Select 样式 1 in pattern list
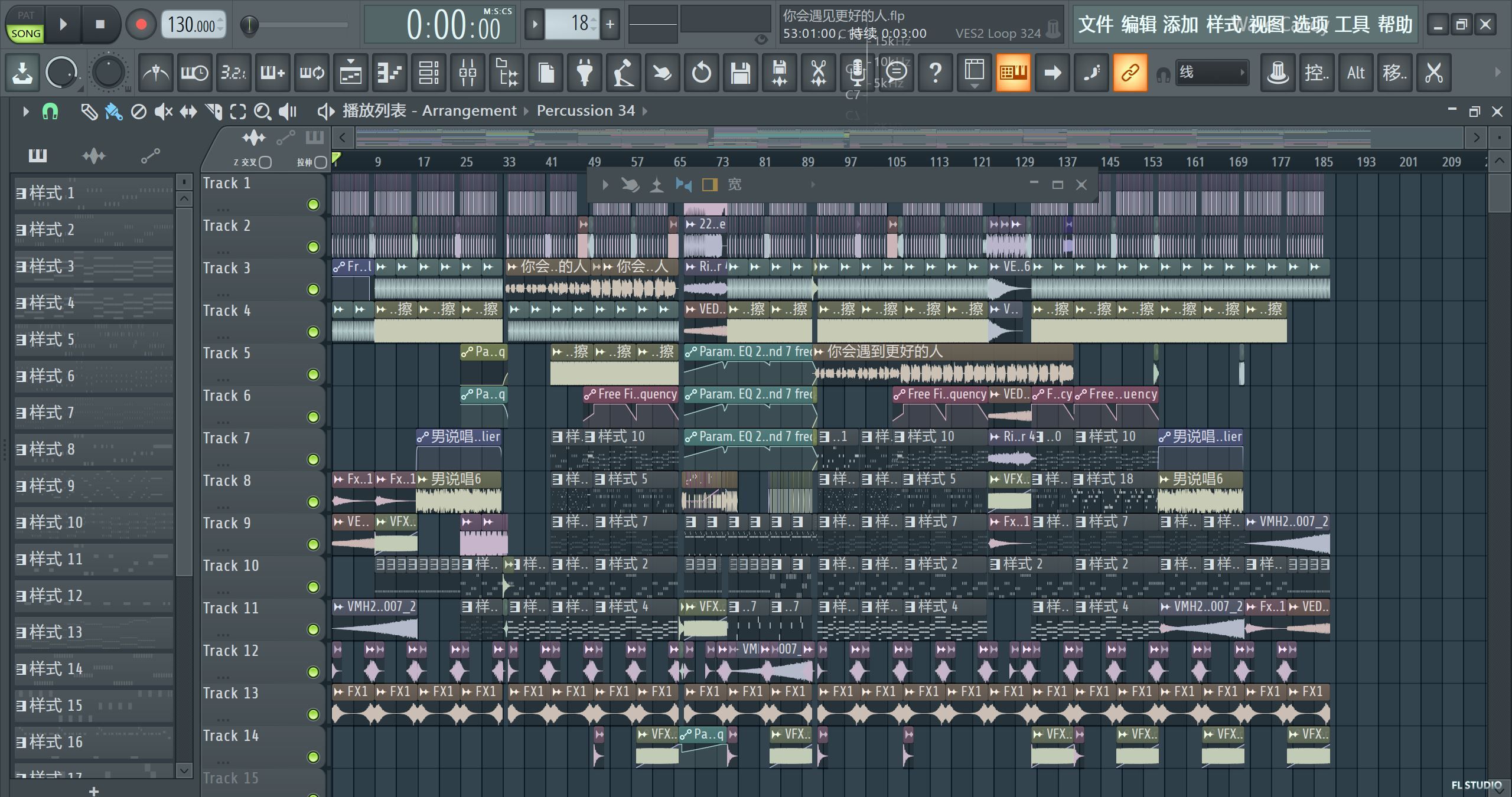Viewport: 1512px width, 797px height. tap(94, 193)
